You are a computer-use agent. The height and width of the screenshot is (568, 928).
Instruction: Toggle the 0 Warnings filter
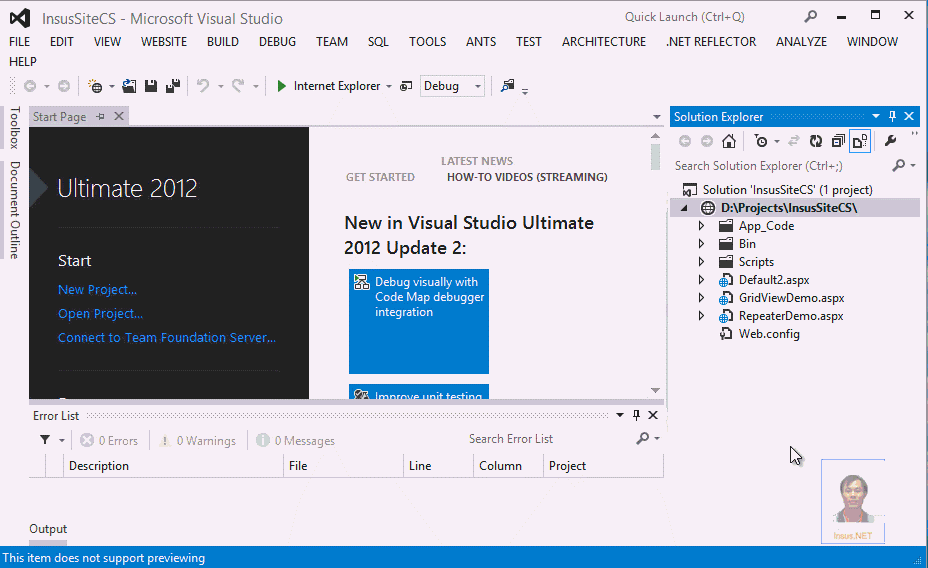click(x=198, y=441)
